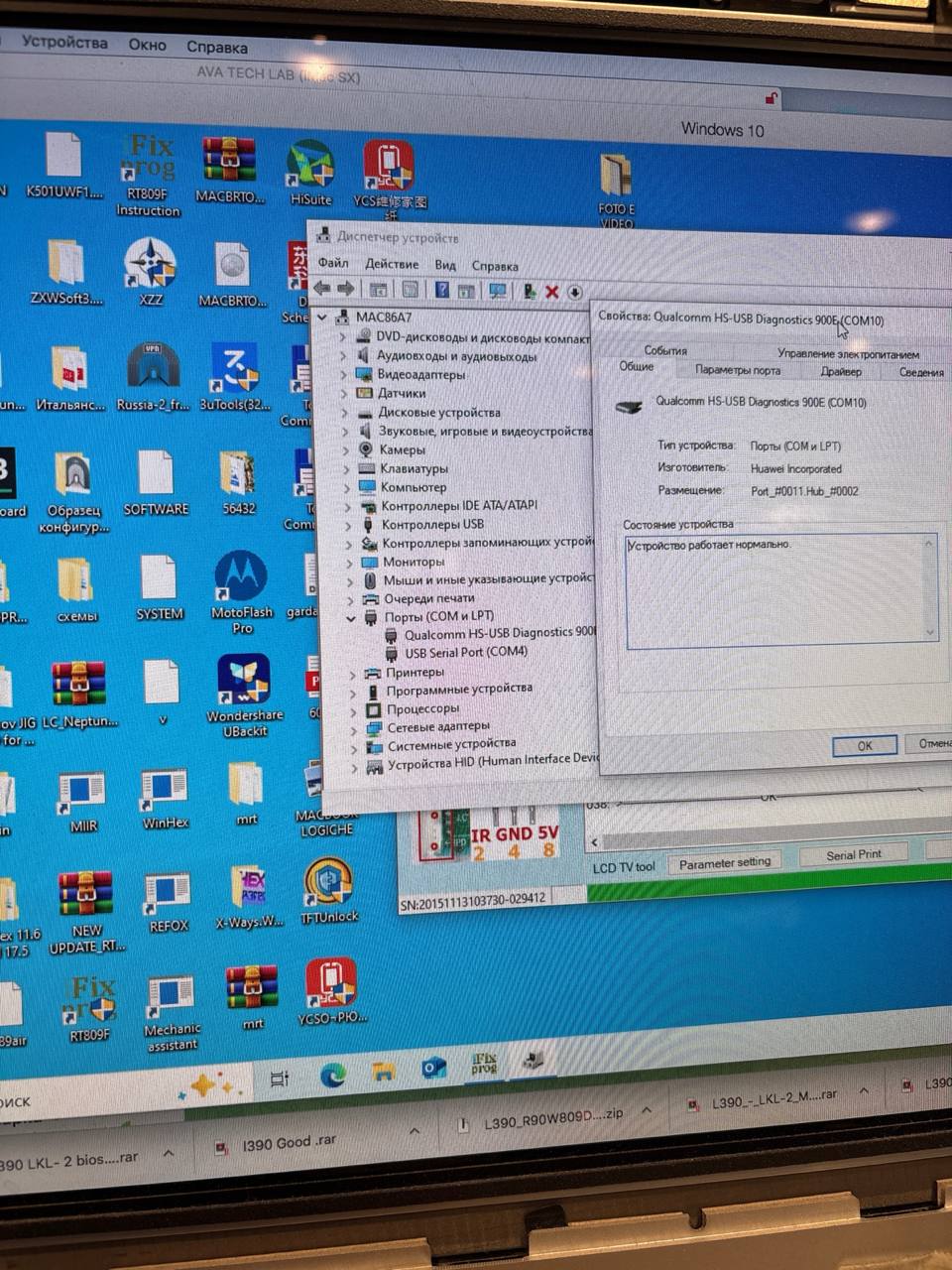
Task: Open the 3uTools desktop shortcut
Action: pyautogui.click(x=234, y=377)
